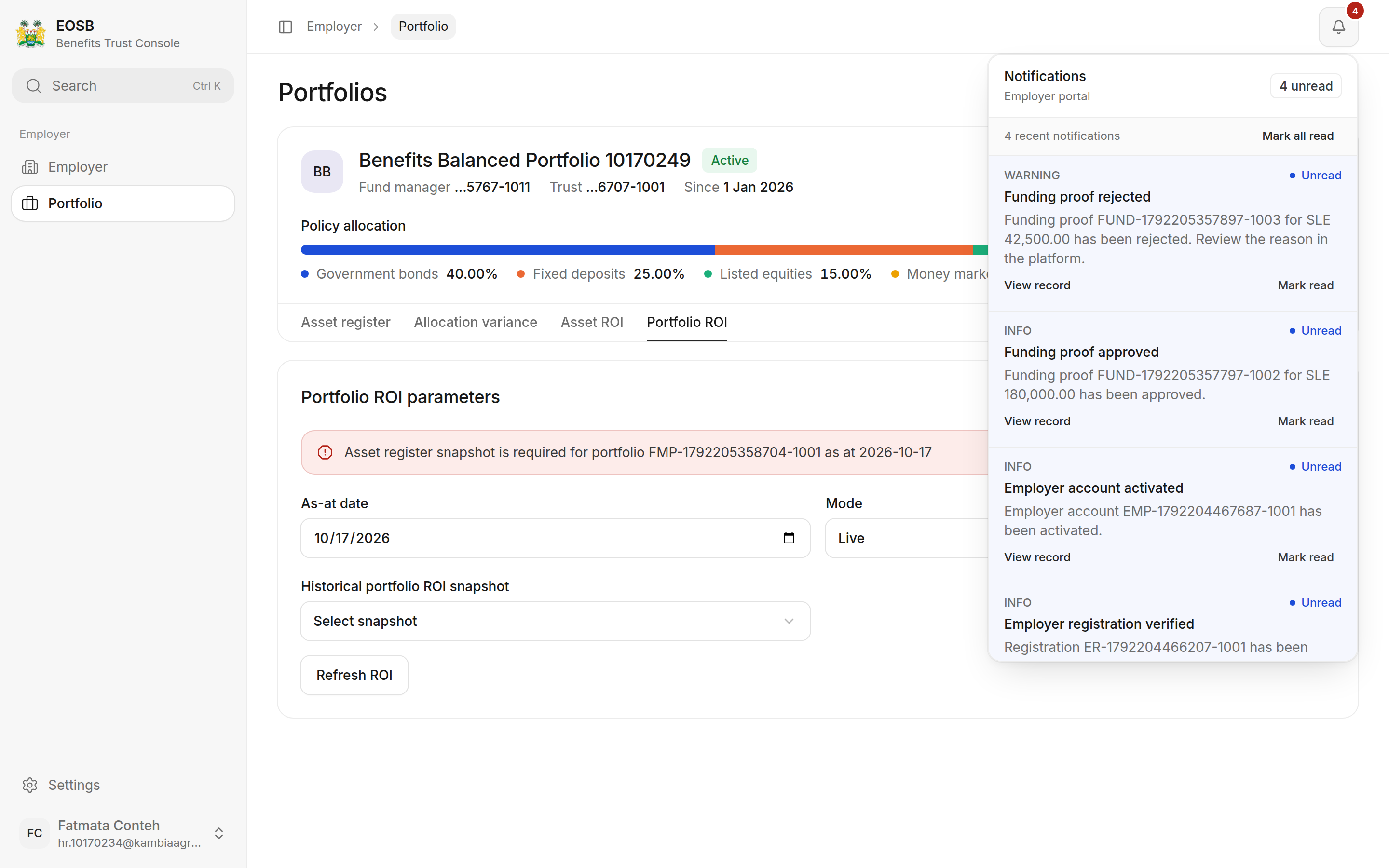Image resolution: width=1389 pixels, height=868 pixels.
Task: Click the red alert icon in error banner
Action: 325,452
